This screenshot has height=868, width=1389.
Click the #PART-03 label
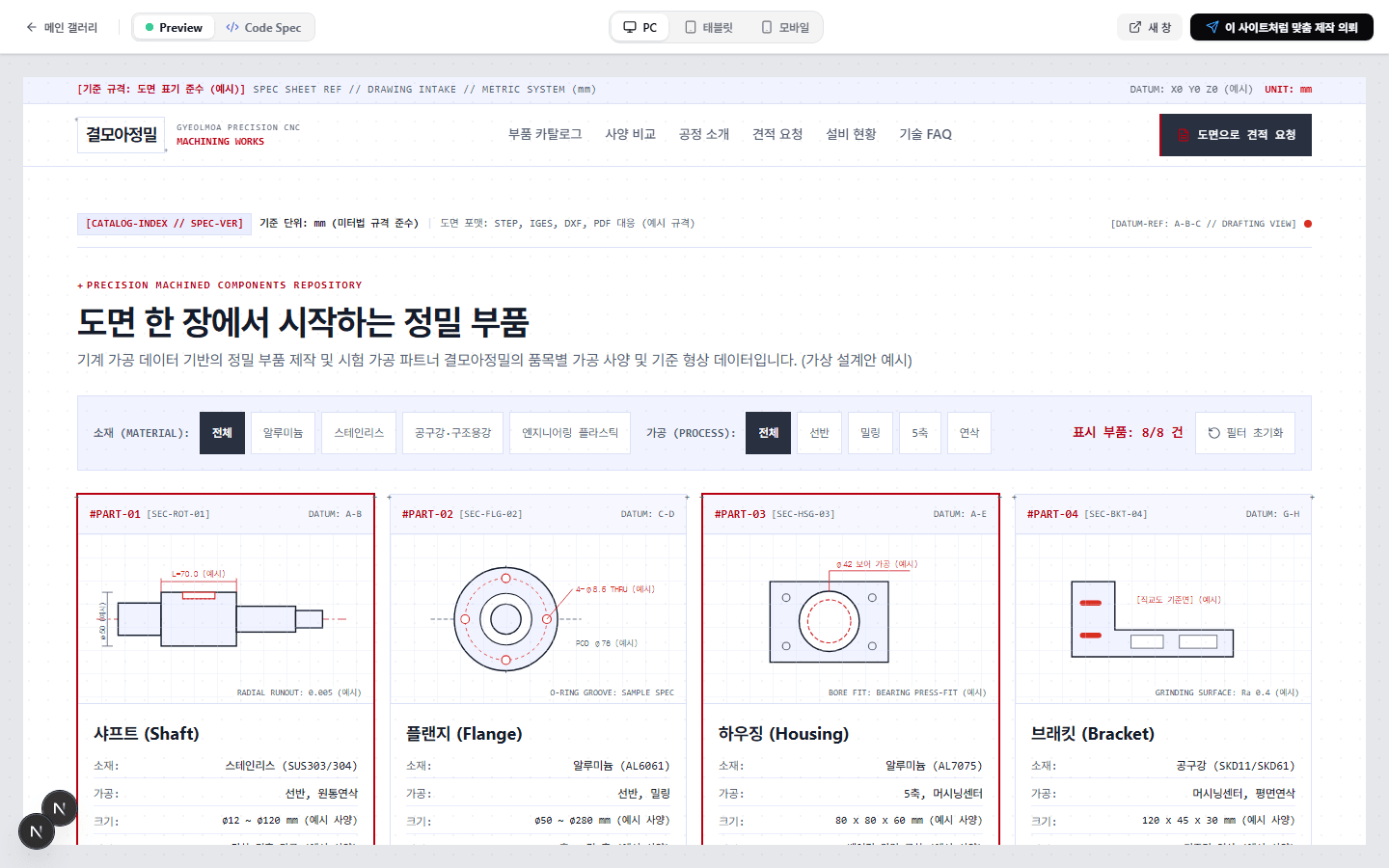740,514
